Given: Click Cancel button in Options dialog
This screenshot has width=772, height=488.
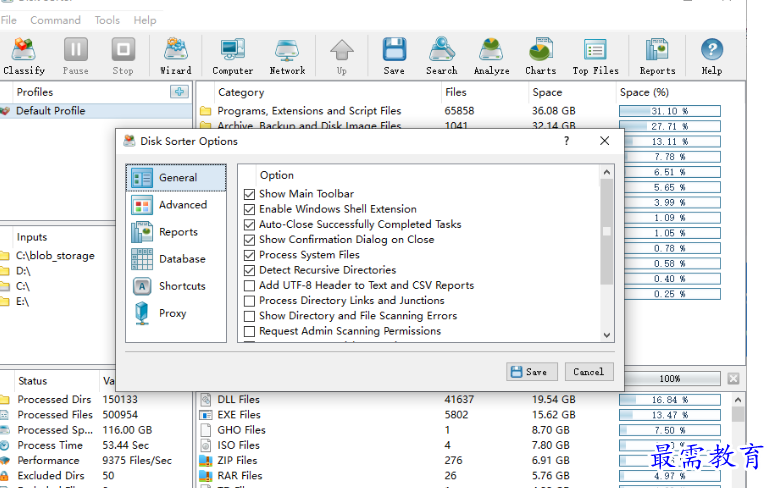Looking at the screenshot, I should 589,372.
